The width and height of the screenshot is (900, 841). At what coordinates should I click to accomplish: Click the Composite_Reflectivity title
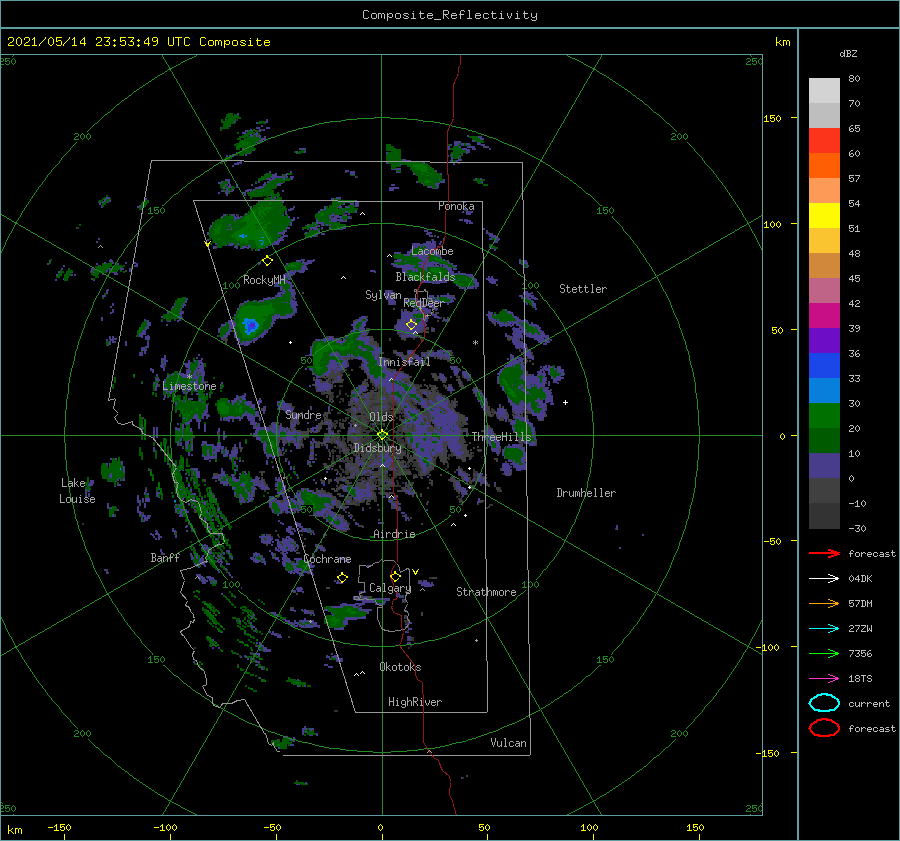(x=449, y=15)
